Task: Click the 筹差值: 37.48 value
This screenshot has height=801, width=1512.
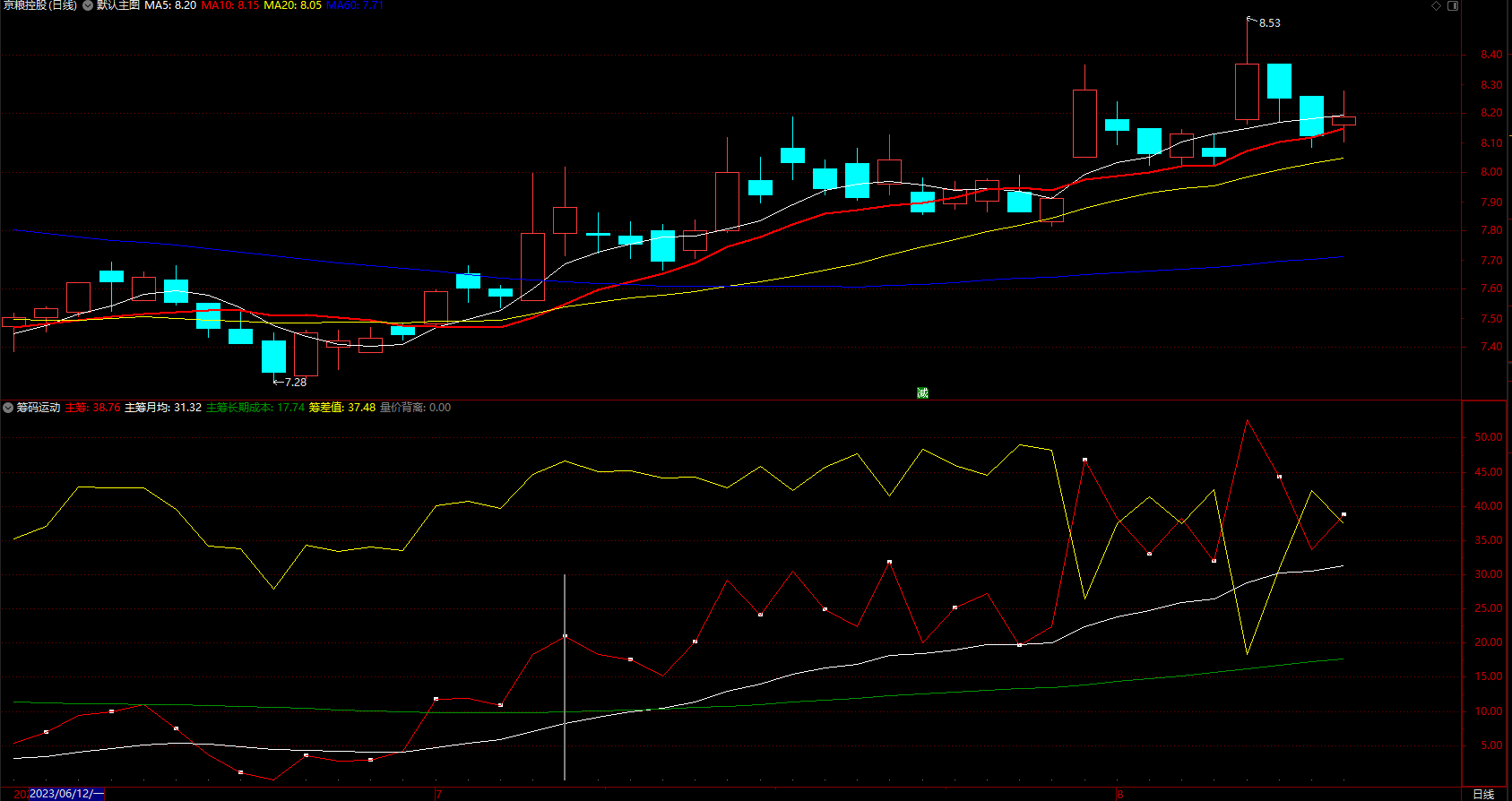Action: tap(342, 408)
